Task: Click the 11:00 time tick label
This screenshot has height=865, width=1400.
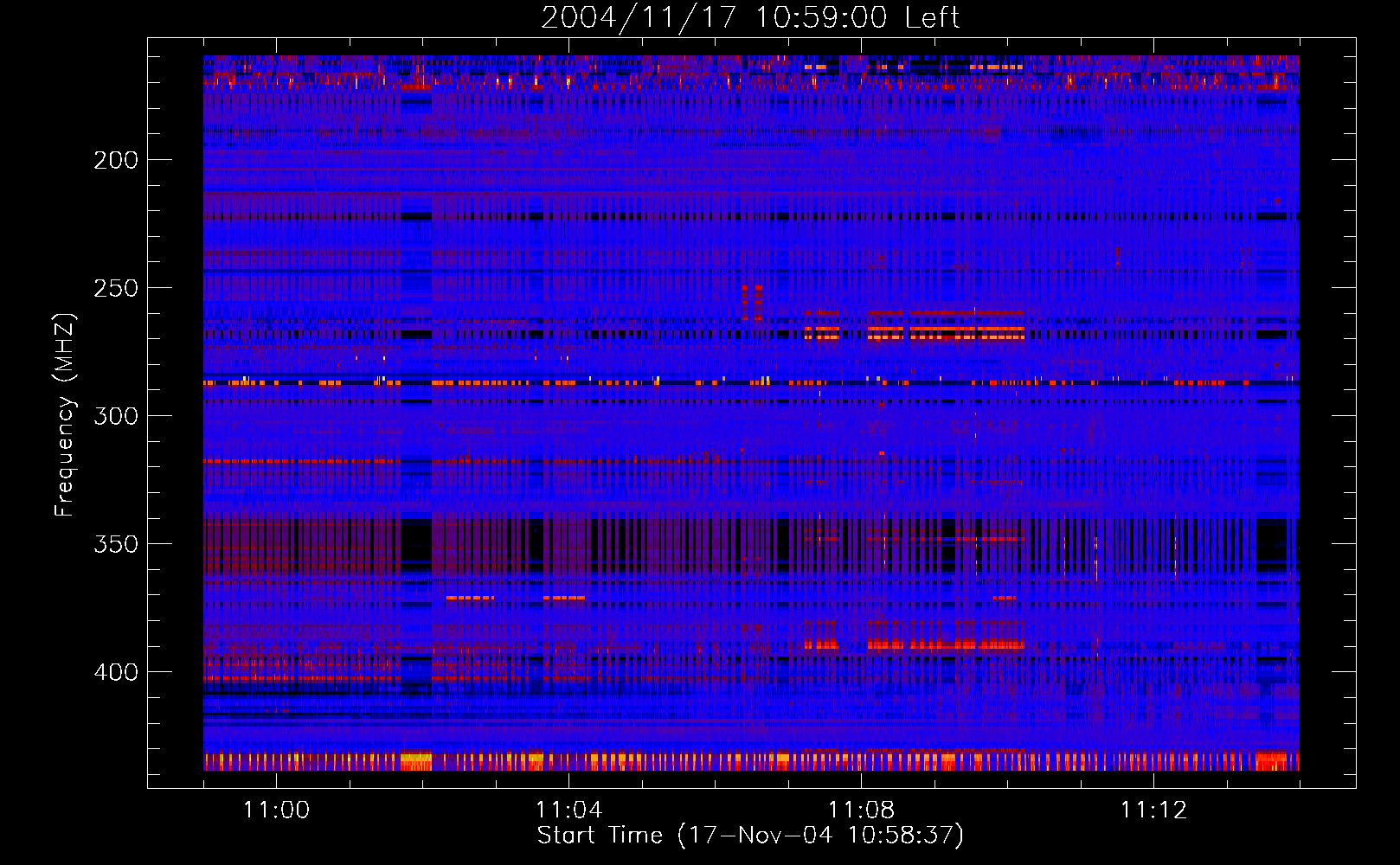Action: pyautogui.click(x=276, y=811)
